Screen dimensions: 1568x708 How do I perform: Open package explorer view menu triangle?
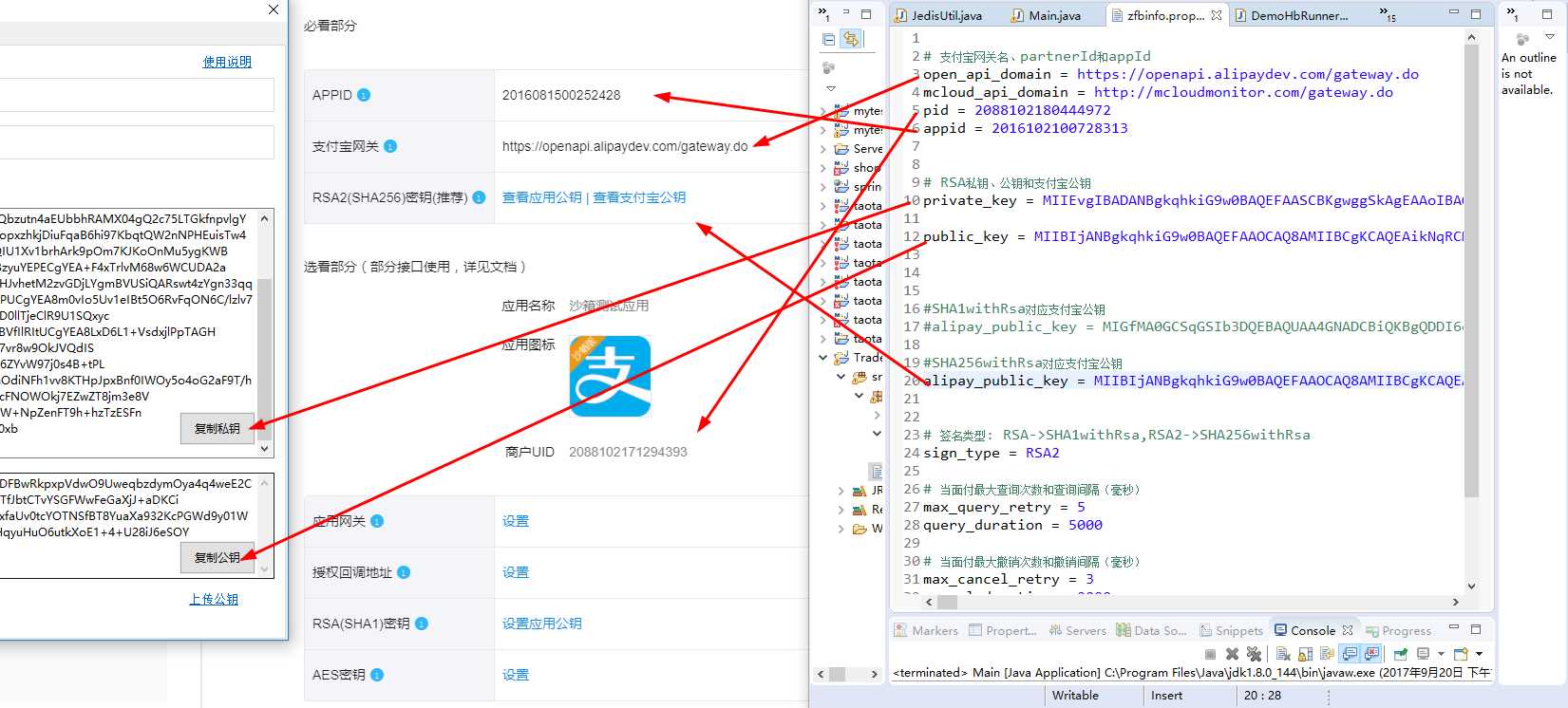831,88
